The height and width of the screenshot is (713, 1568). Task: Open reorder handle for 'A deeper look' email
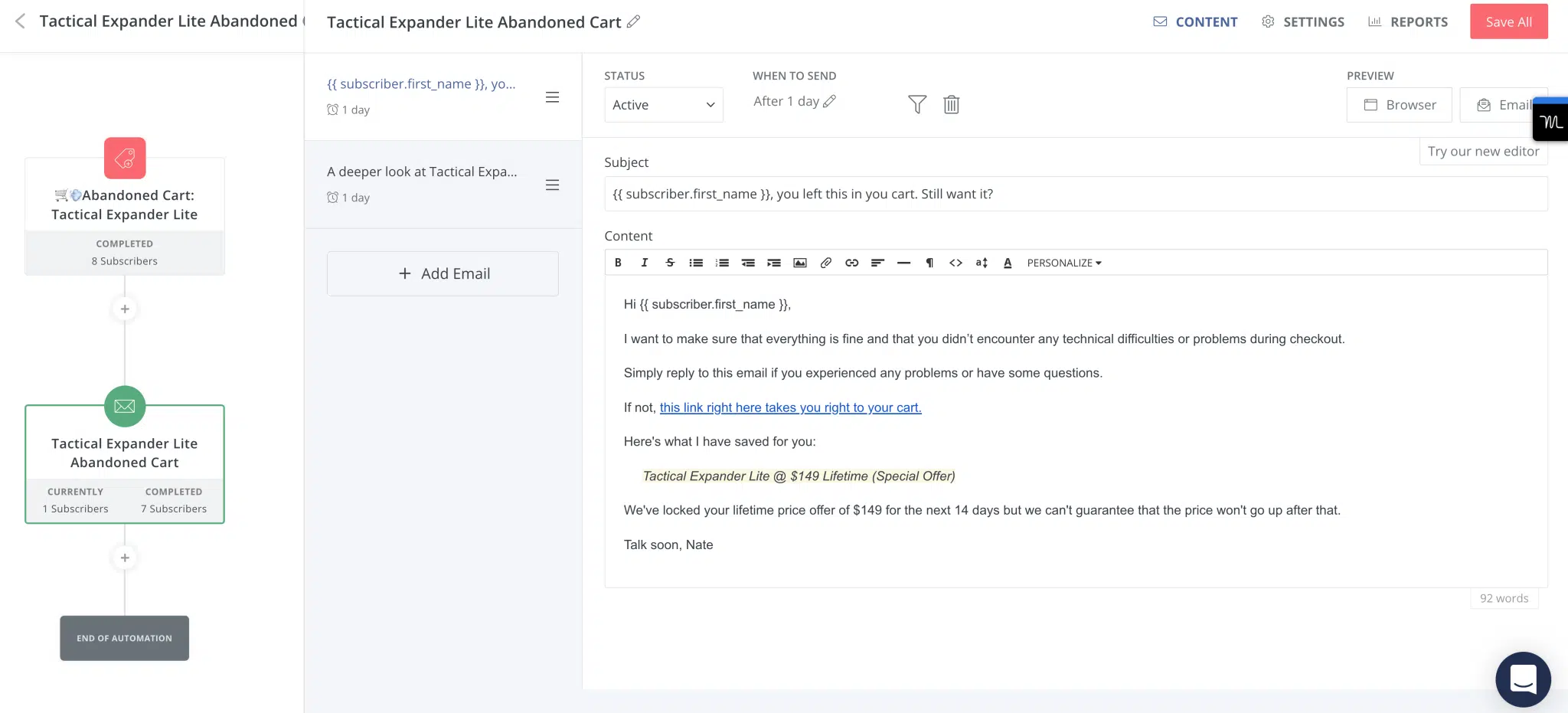point(552,185)
